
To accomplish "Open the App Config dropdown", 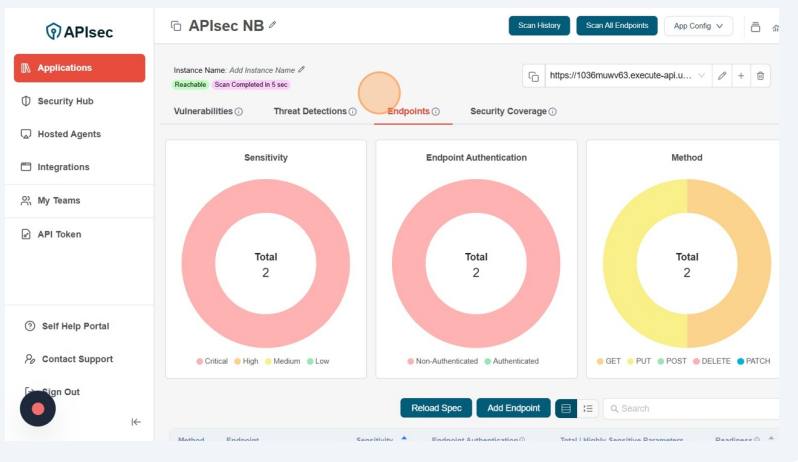I will (x=698, y=26).
